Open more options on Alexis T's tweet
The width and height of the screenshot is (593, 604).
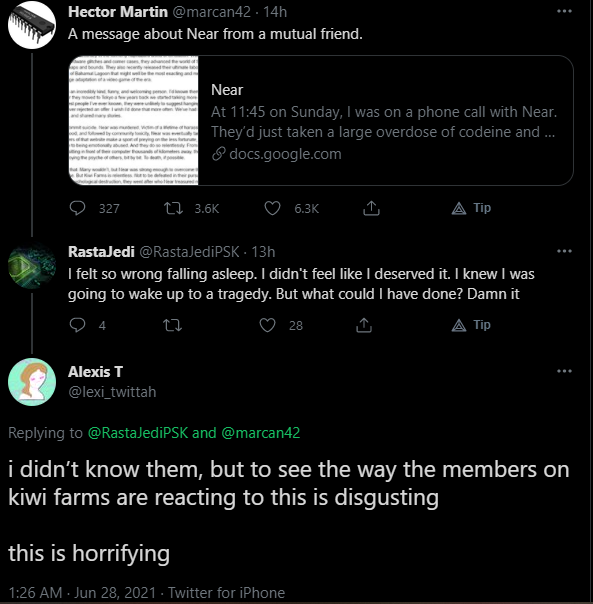pos(564,371)
